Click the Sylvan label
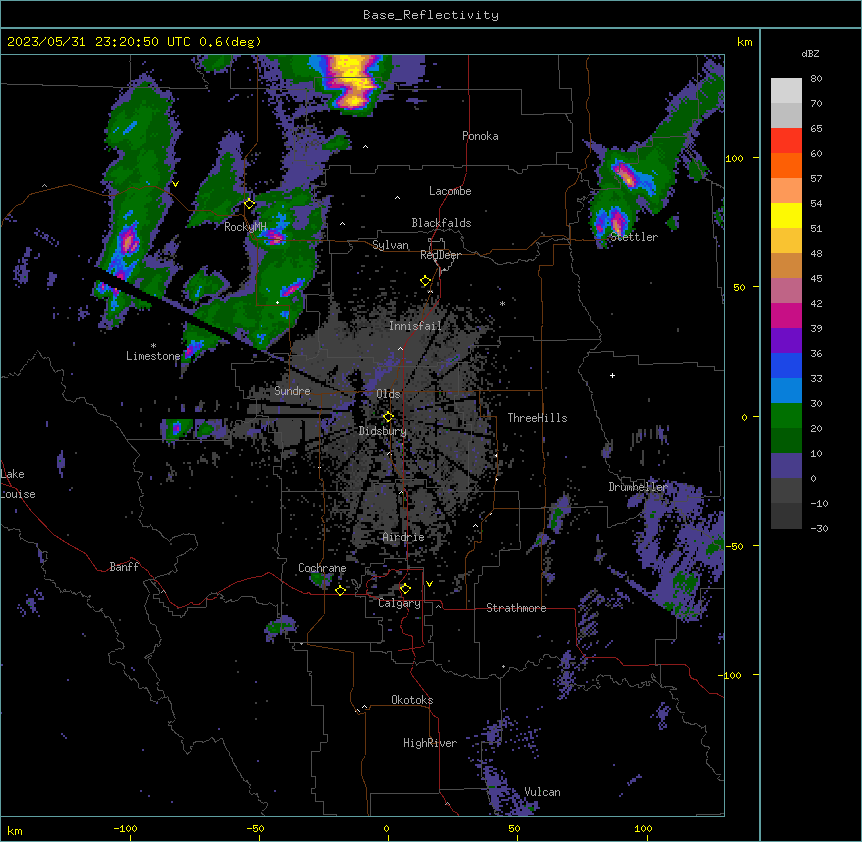862x842 pixels. click(390, 245)
